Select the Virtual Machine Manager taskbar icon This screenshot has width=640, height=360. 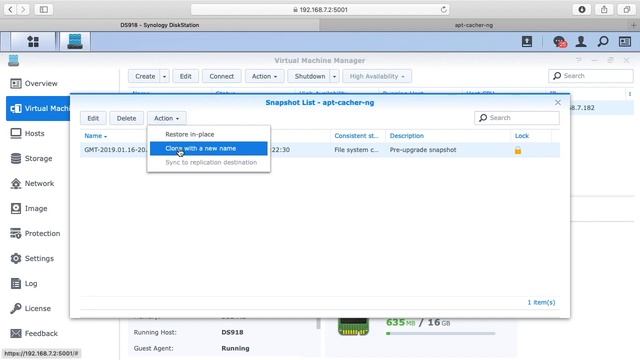pyautogui.click(x=75, y=41)
